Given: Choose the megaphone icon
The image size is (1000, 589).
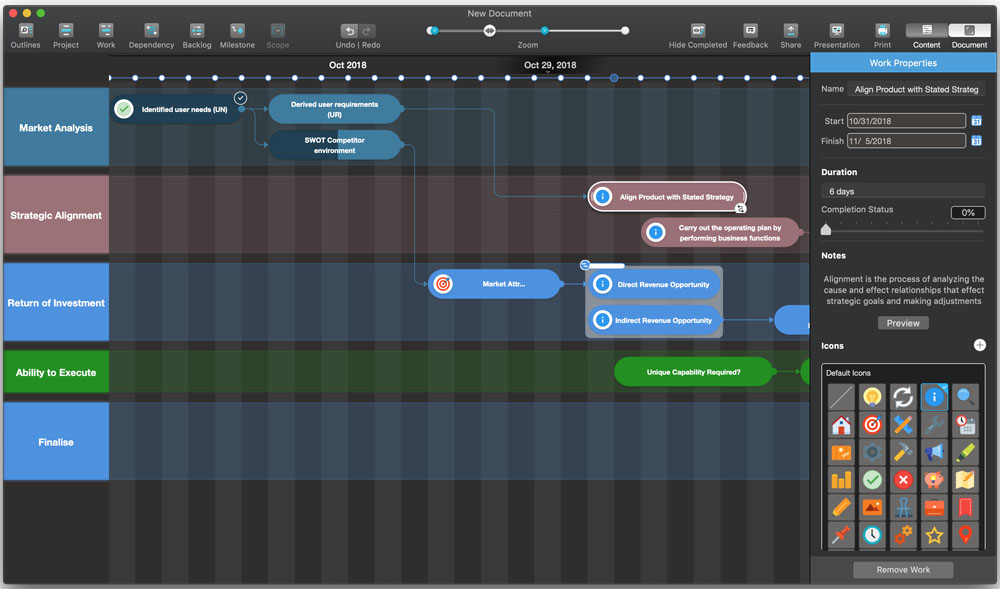Looking at the screenshot, I should (934, 452).
